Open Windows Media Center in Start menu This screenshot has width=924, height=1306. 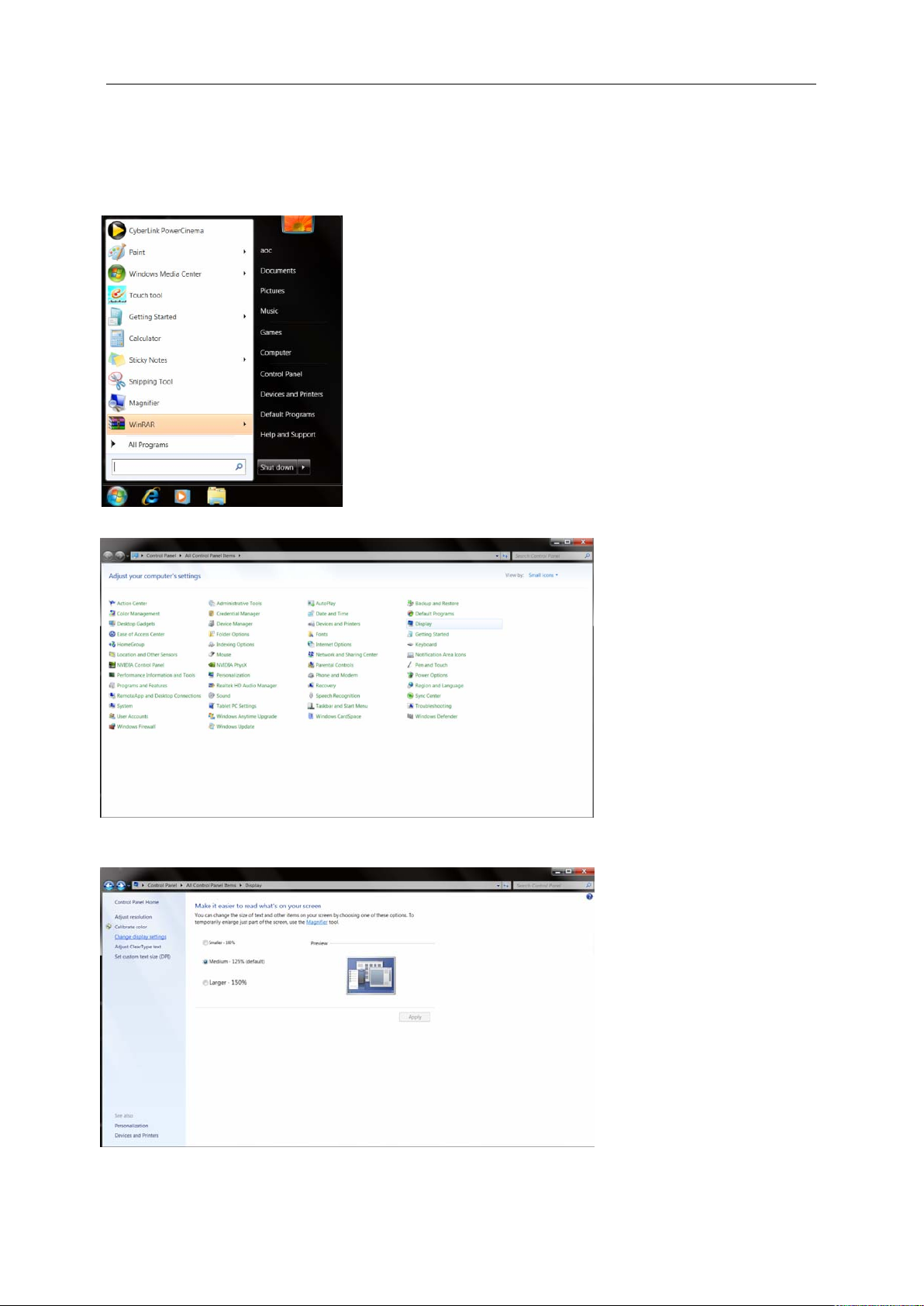[164, 274]
